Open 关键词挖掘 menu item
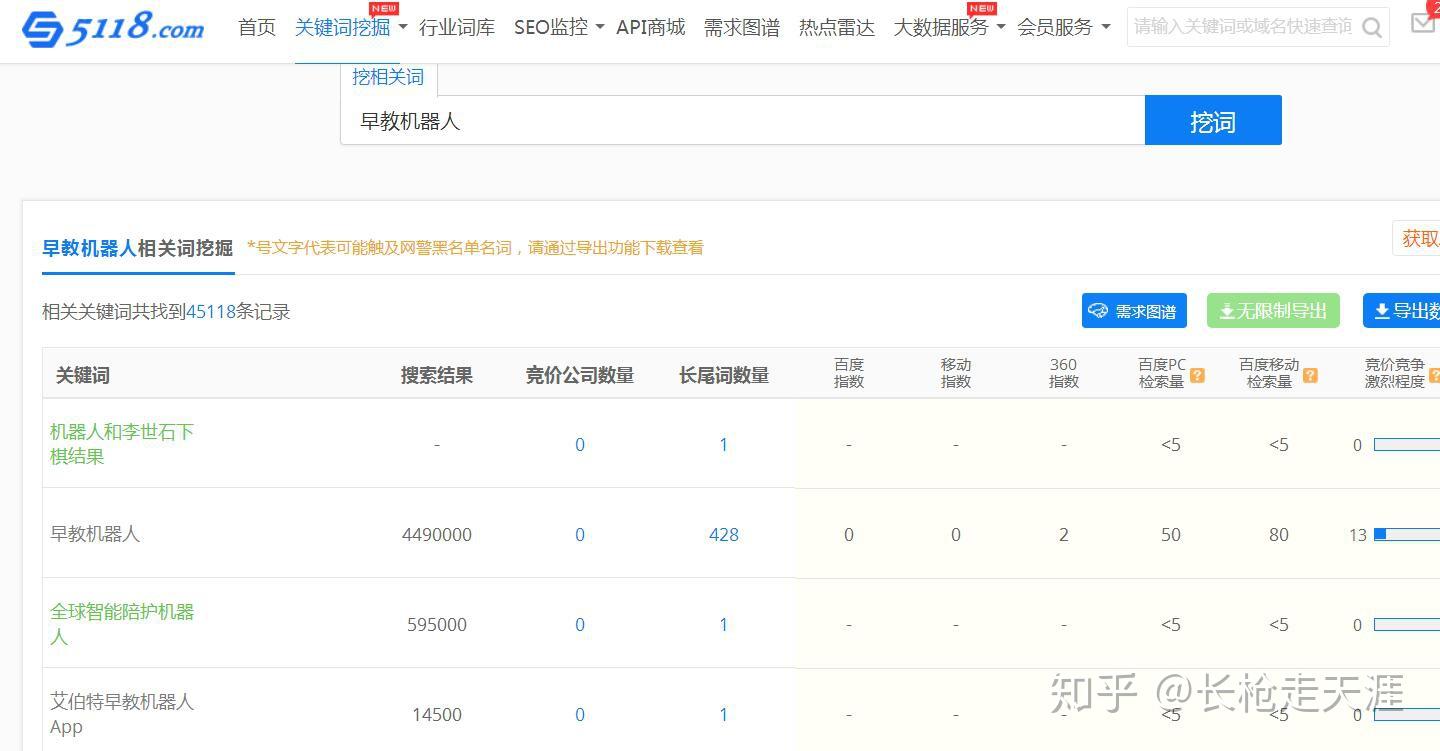 (343, 28)
